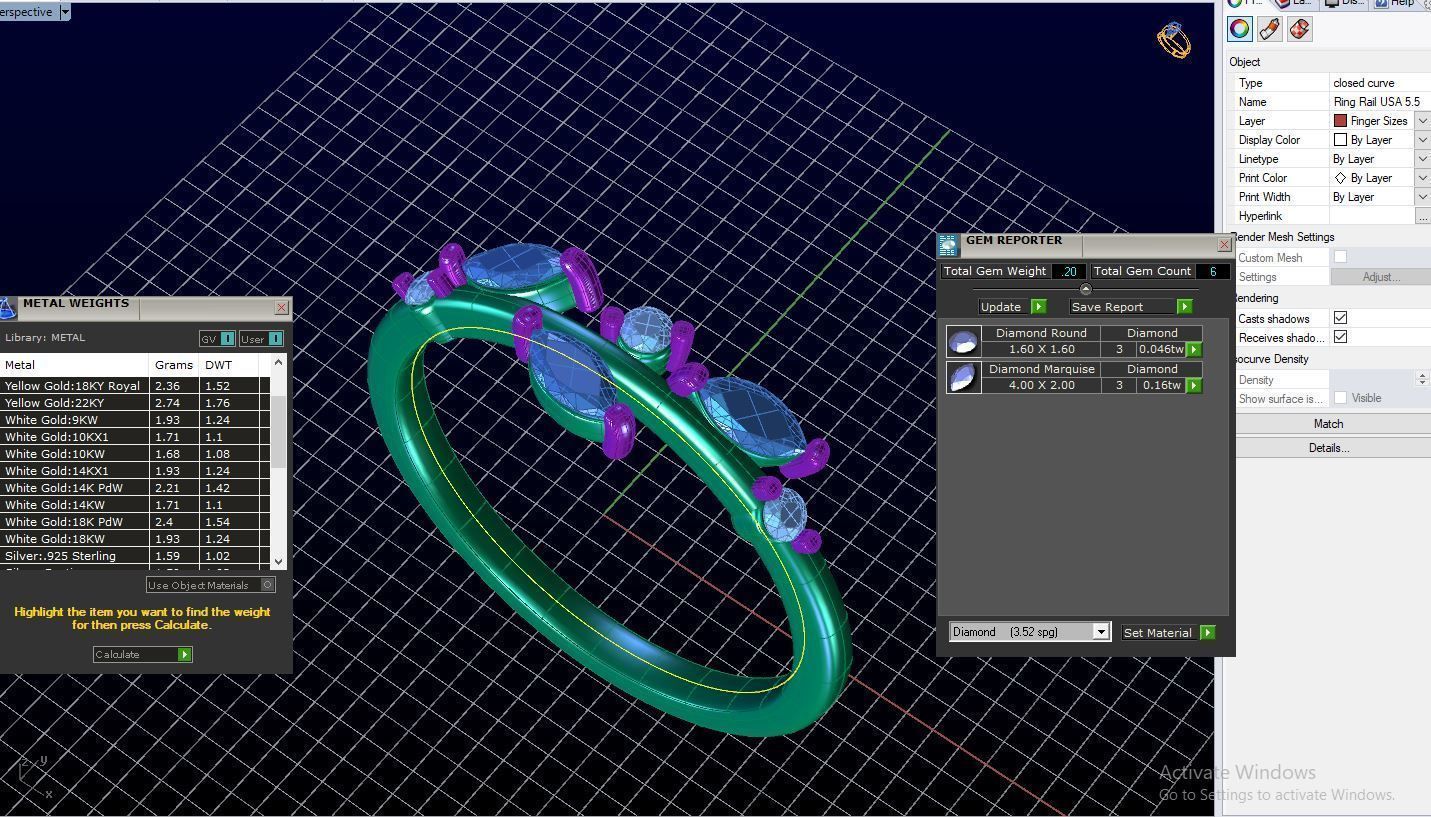Click green arrow on Diamond Round row

1193,350
